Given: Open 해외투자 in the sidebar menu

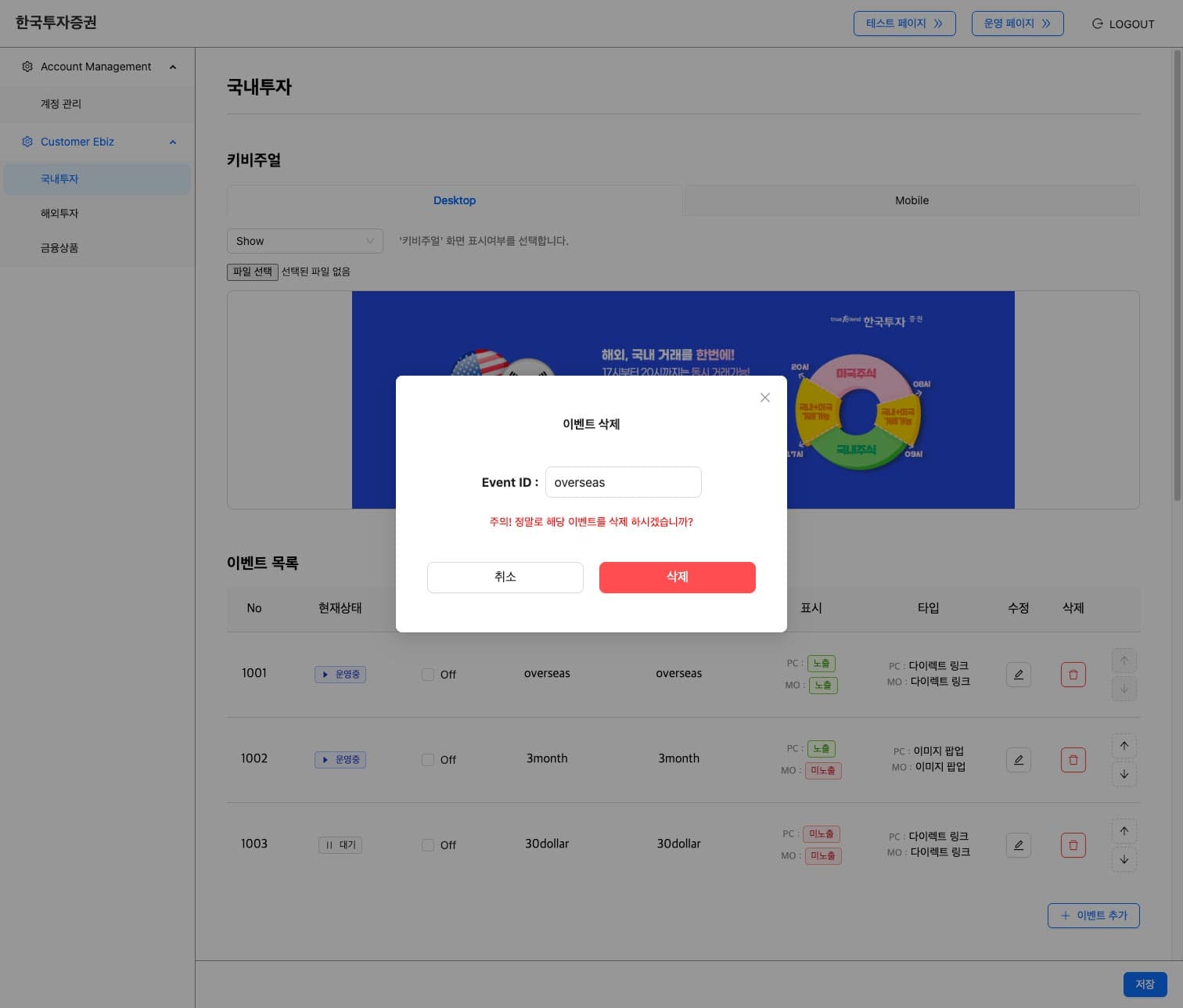Looking at the screenshot, I should pos(59,214).
